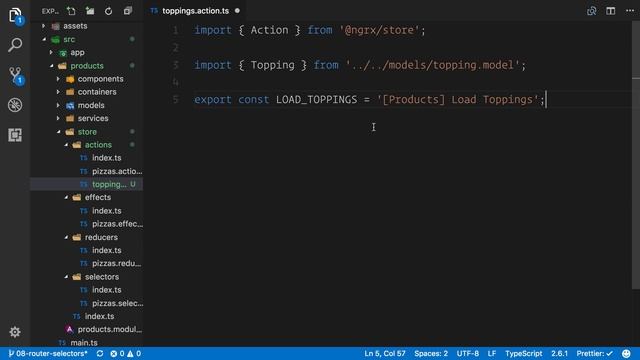The image size is (640, 360).
Task: Select the toppings.action.ts editor tab
Action: 196,11
